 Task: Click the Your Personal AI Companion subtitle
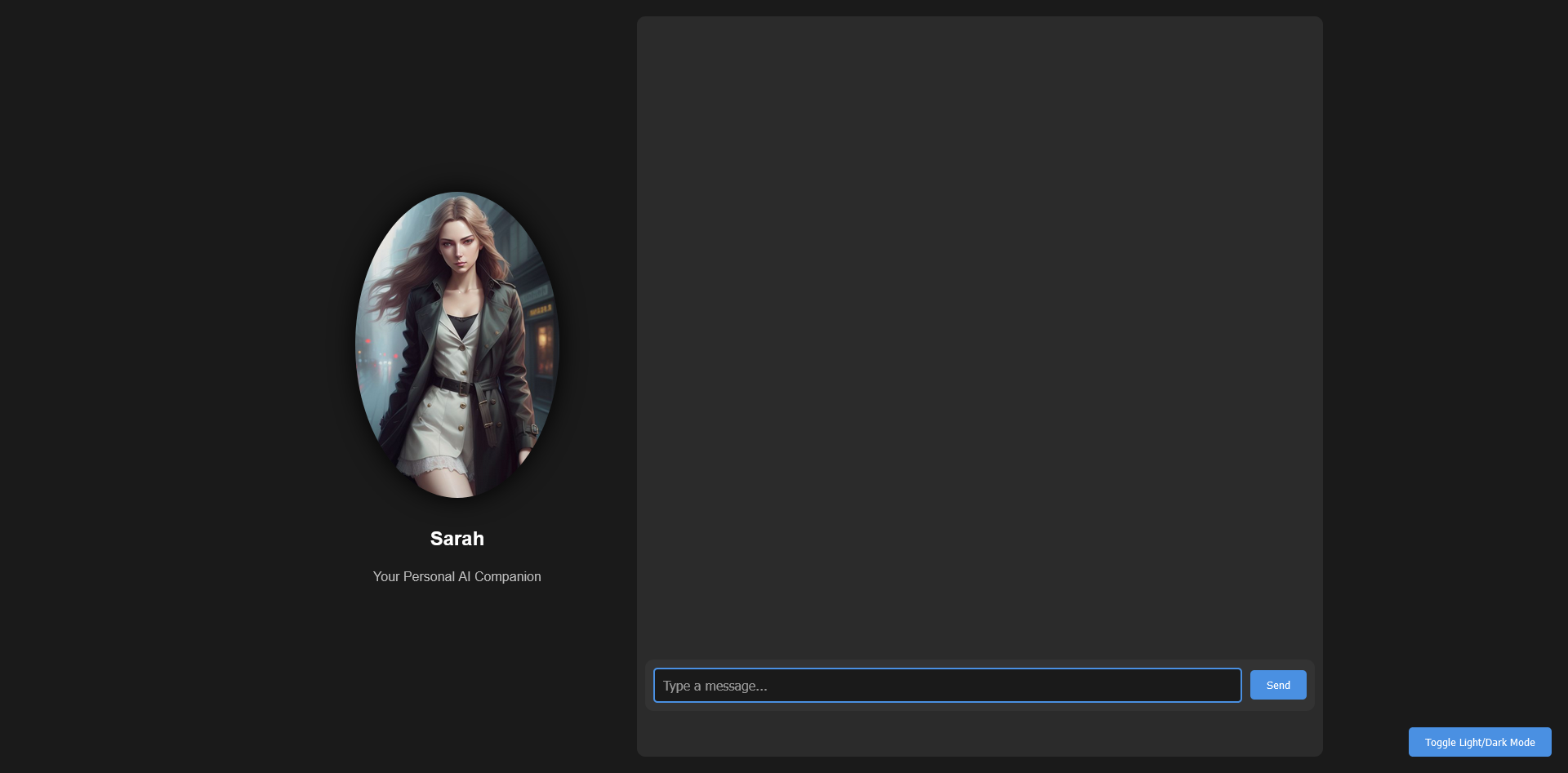pyautogui.click(x=457, y=576)
